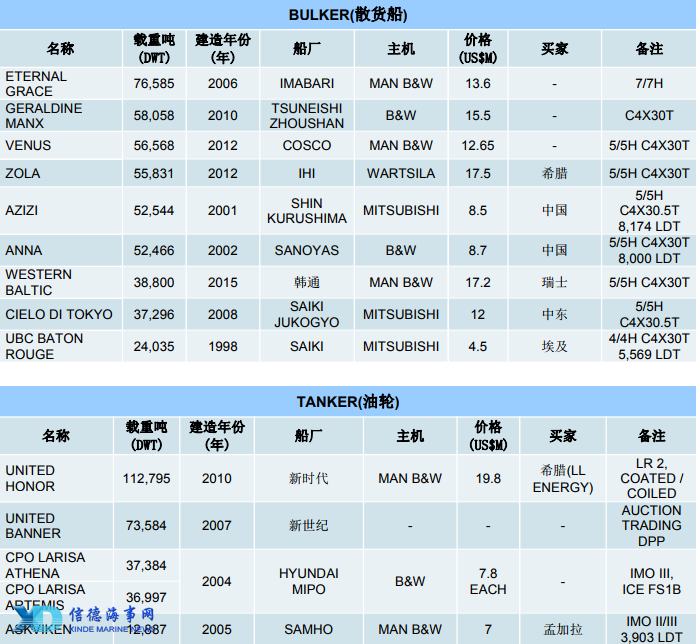The width and height of the screenshot is (696, 644).
Task: Select the CIELO DI TOKYO cell
Action: coord(59,314)
